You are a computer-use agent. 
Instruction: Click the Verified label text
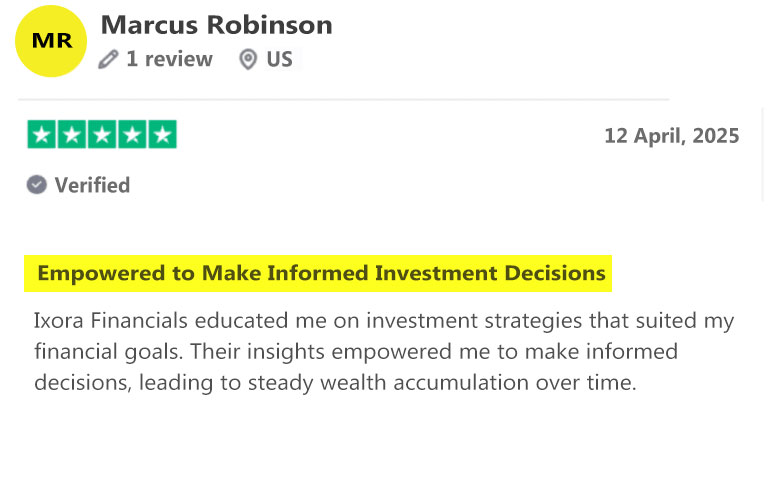tap(93, 185)
